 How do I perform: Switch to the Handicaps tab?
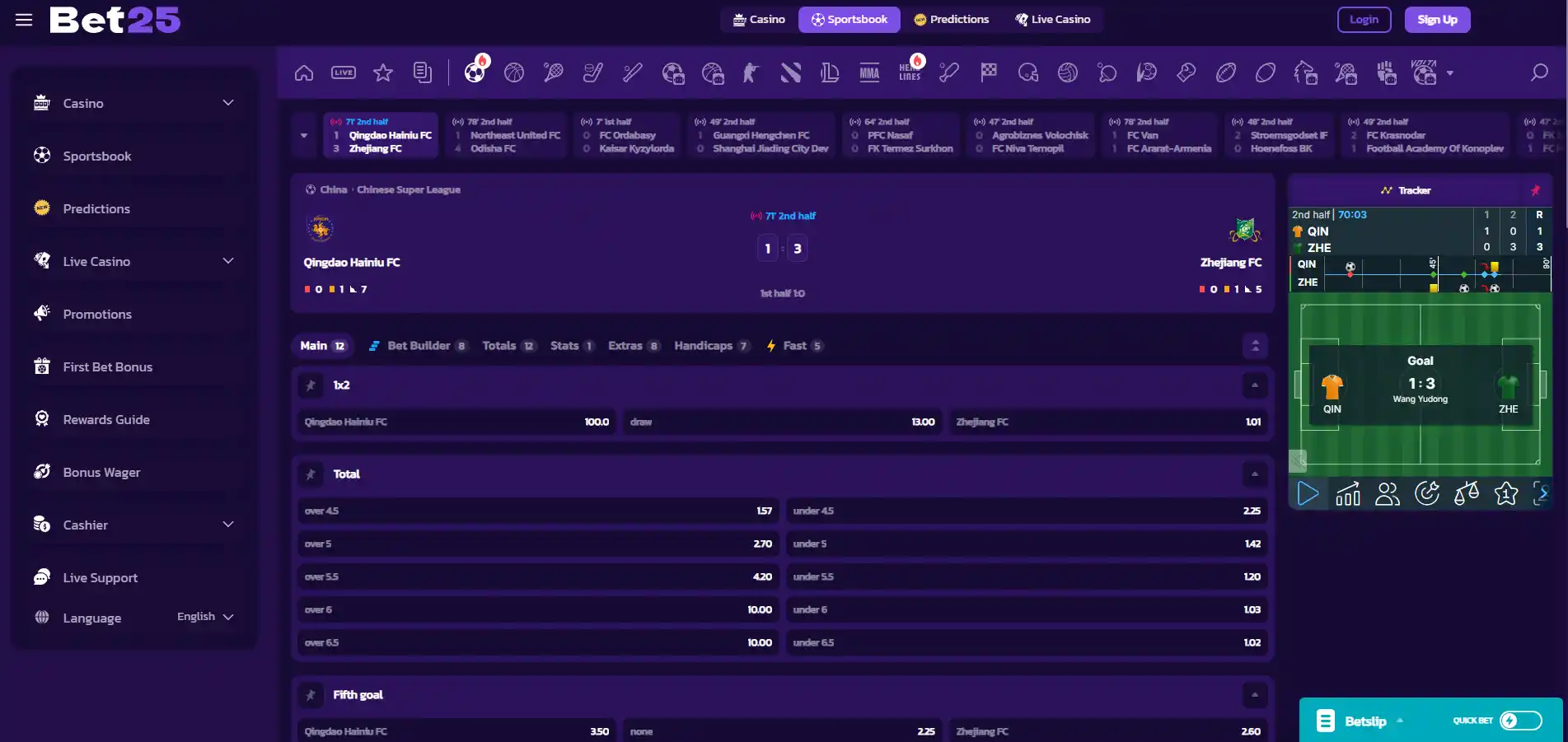click(712, 346)
